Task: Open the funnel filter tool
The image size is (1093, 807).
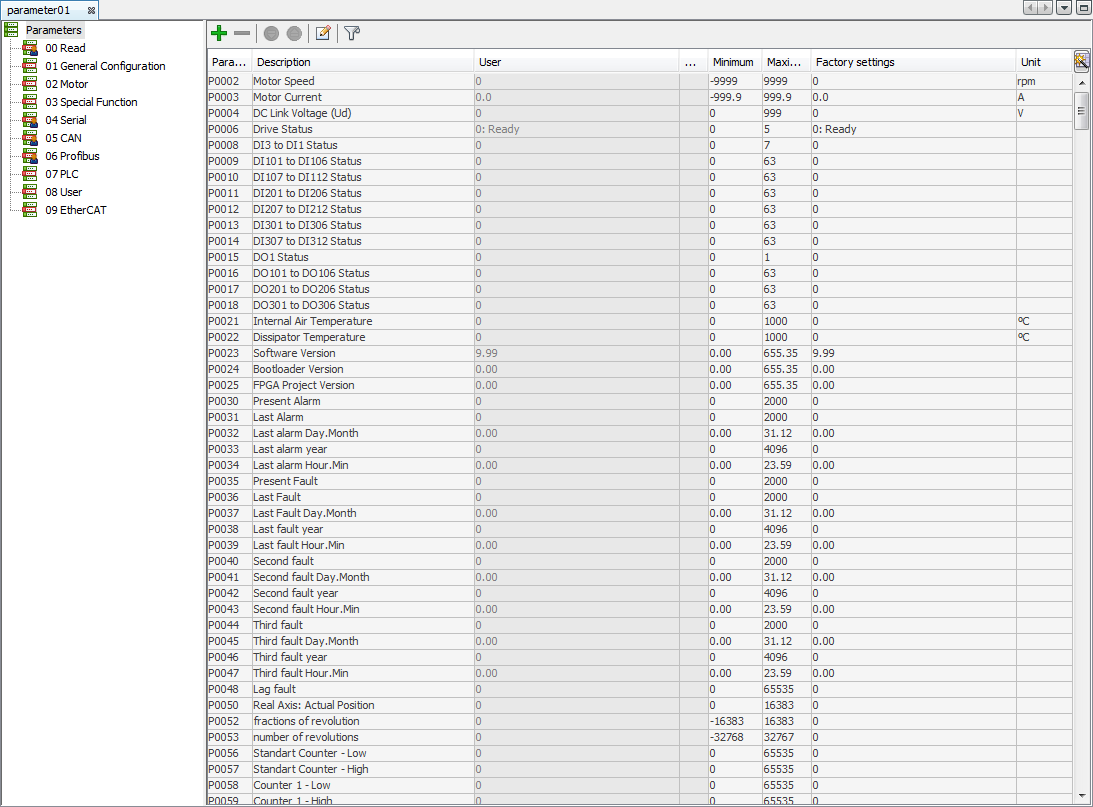Action: pyautogui.click(x=352, y=33)
